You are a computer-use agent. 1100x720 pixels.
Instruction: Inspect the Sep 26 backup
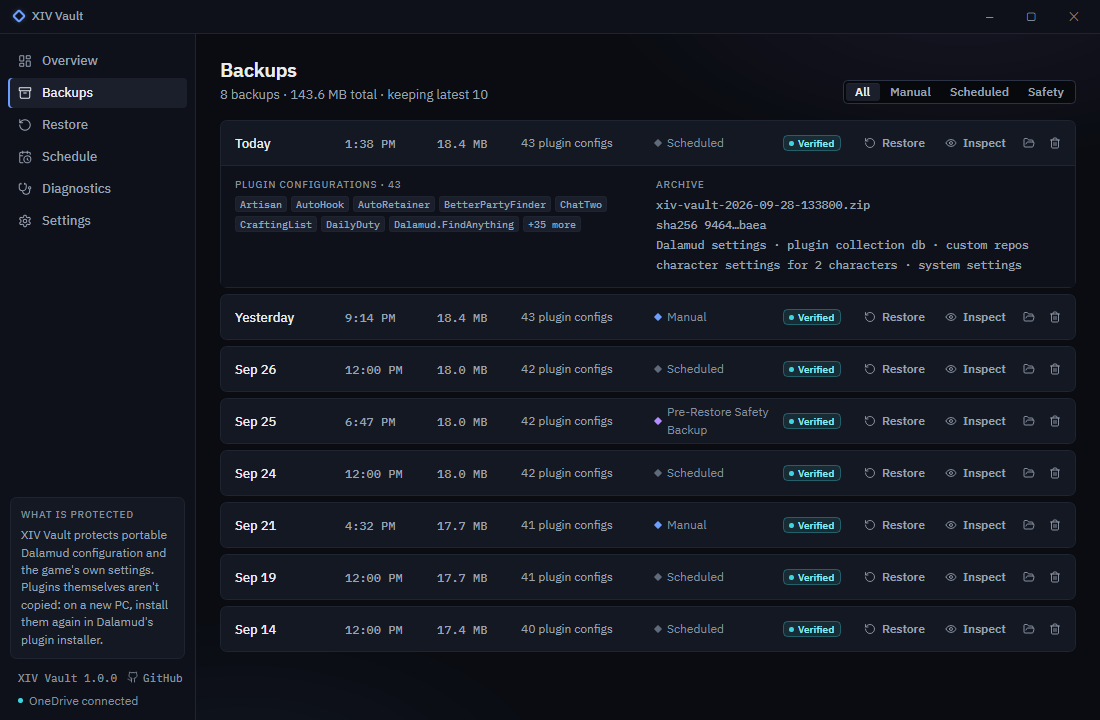(x=975, y=369)
